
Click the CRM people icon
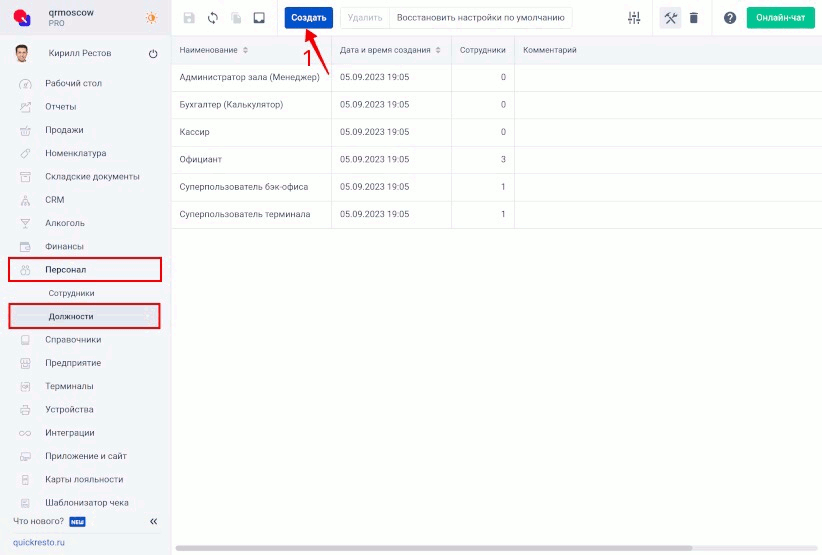pos(25,200)
